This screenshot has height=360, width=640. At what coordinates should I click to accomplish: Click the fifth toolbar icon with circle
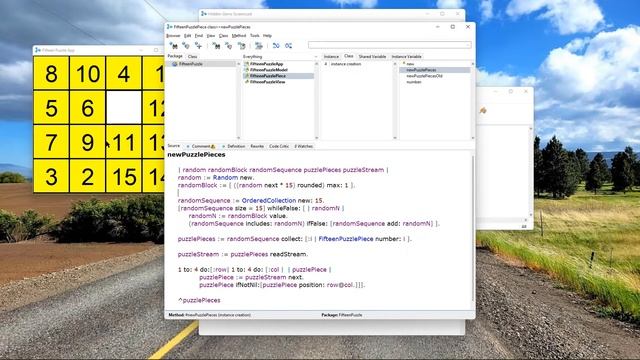[229, 46]
